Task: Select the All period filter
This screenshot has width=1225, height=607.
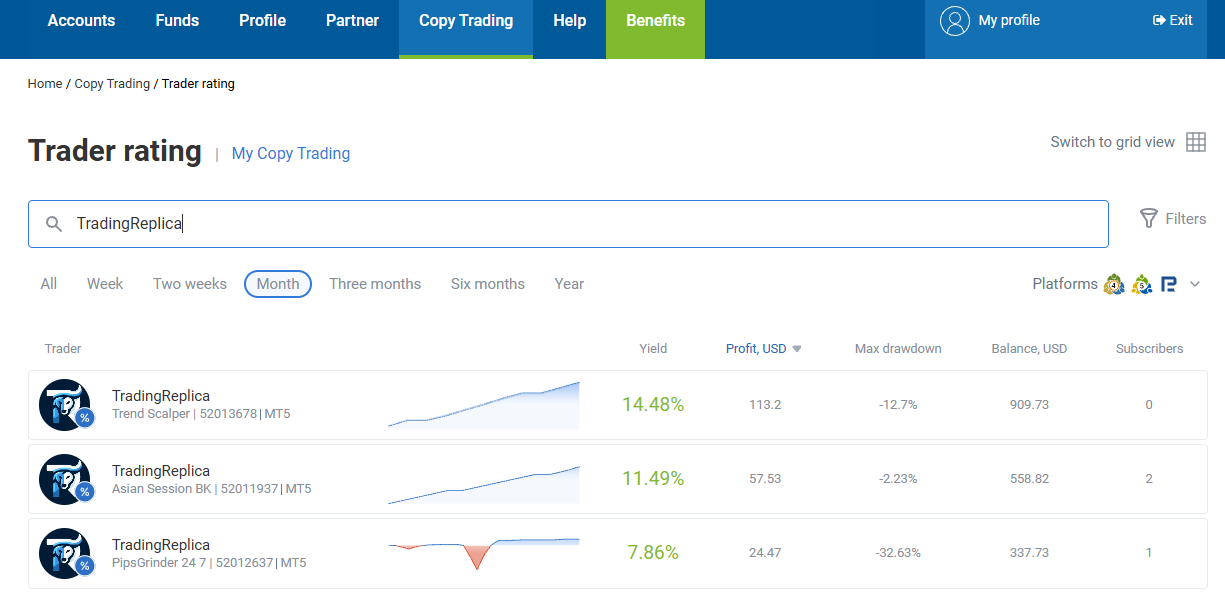Action: tap(48, 284)
